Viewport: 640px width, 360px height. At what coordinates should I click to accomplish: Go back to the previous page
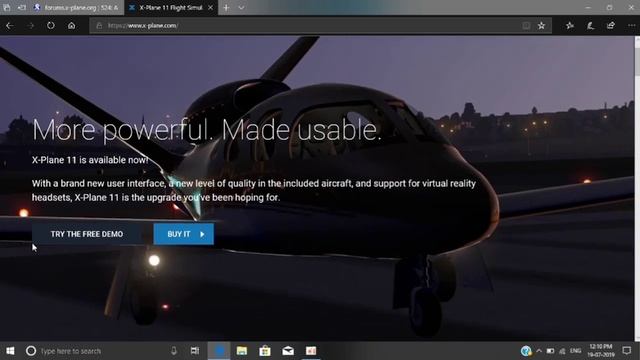pos(10,25)
